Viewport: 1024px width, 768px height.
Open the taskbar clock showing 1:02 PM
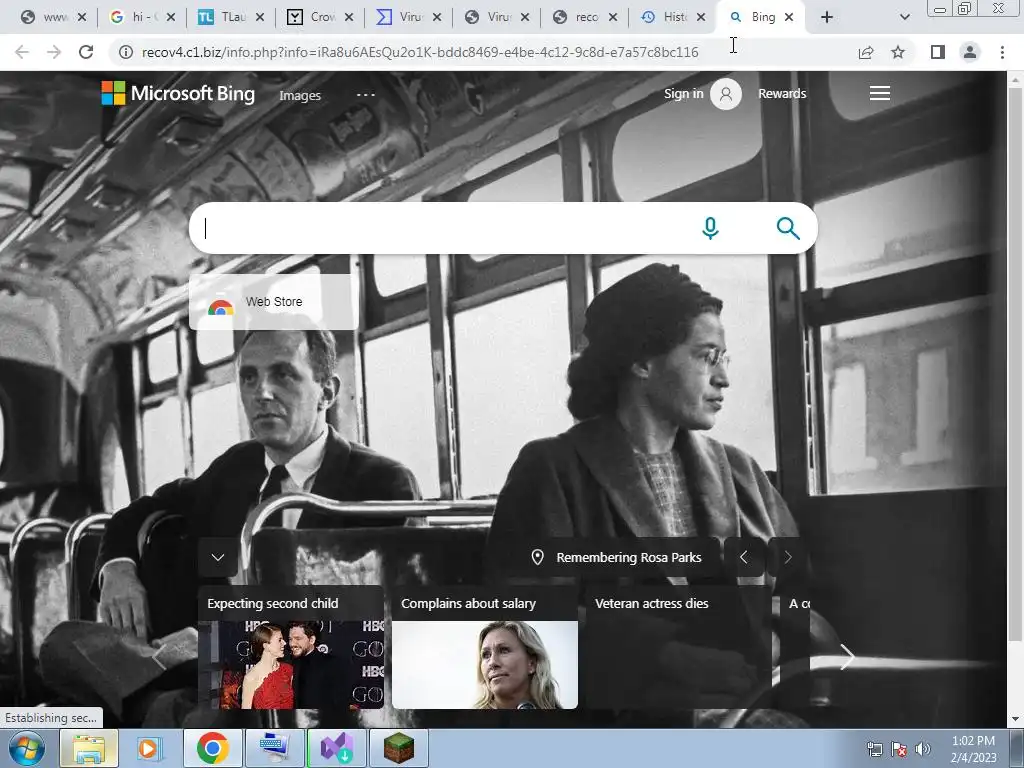[x=973, y=749]
